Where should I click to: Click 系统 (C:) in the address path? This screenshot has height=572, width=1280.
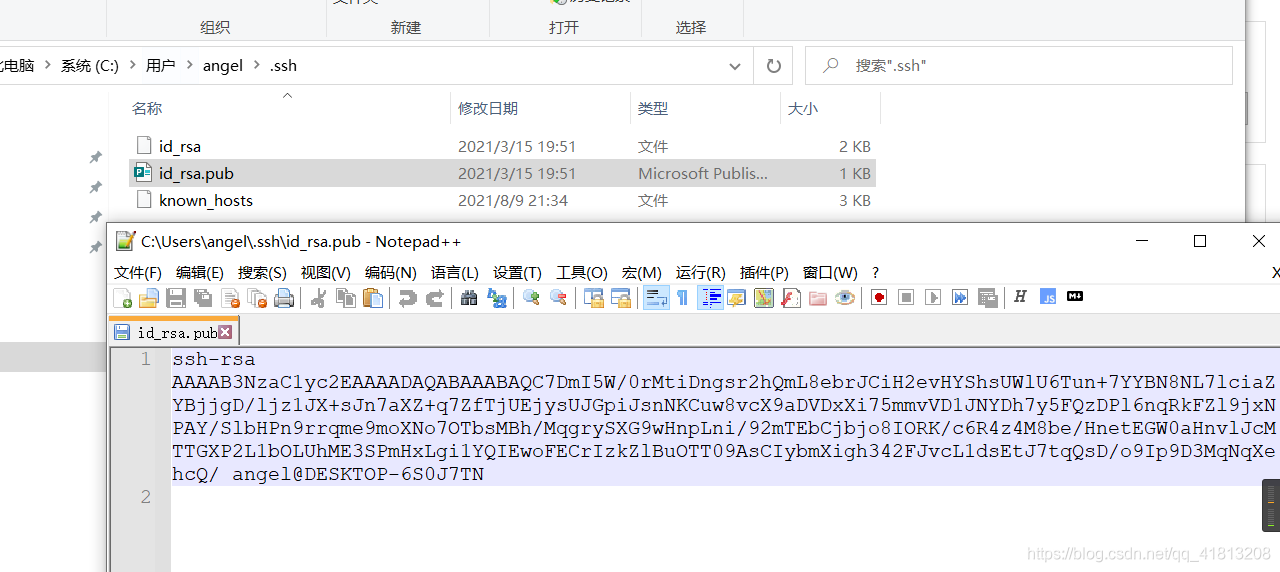pos(90,66)
